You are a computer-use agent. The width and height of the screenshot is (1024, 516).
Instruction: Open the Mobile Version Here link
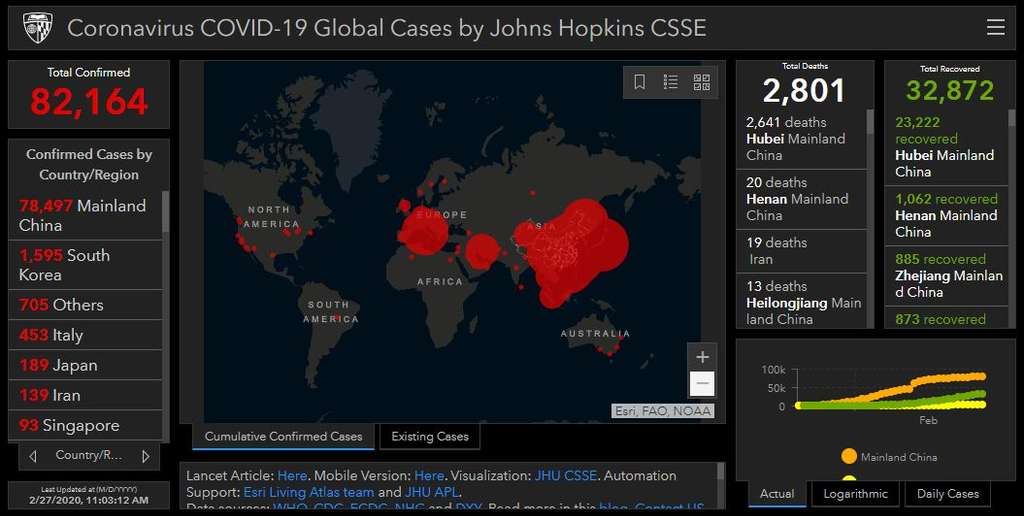click(x=429, y=476)
